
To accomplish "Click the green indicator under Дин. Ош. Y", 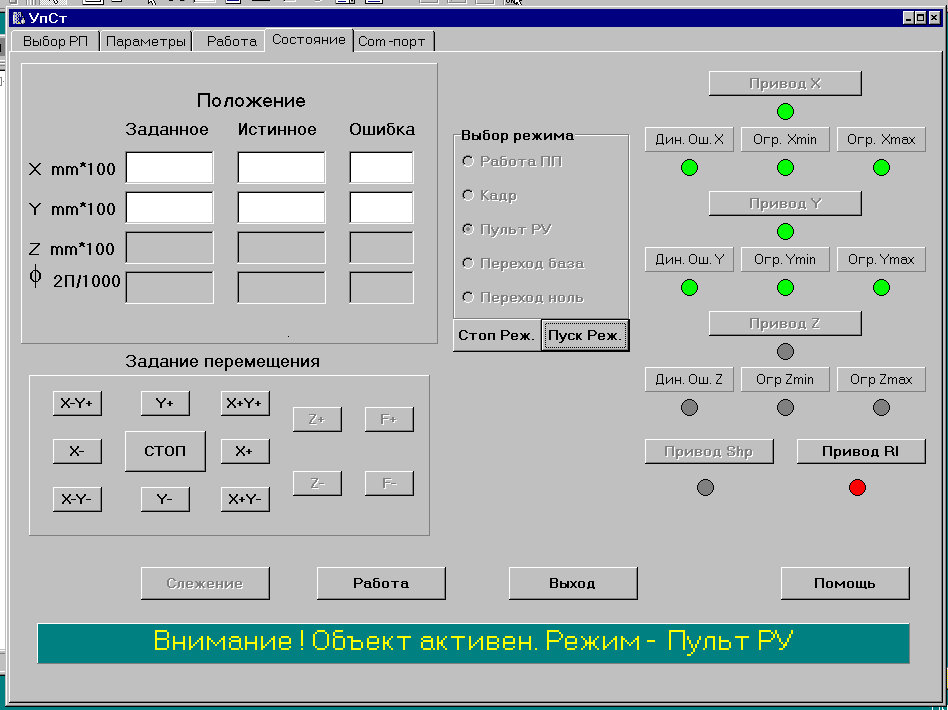I will click(x=689, y=287).
